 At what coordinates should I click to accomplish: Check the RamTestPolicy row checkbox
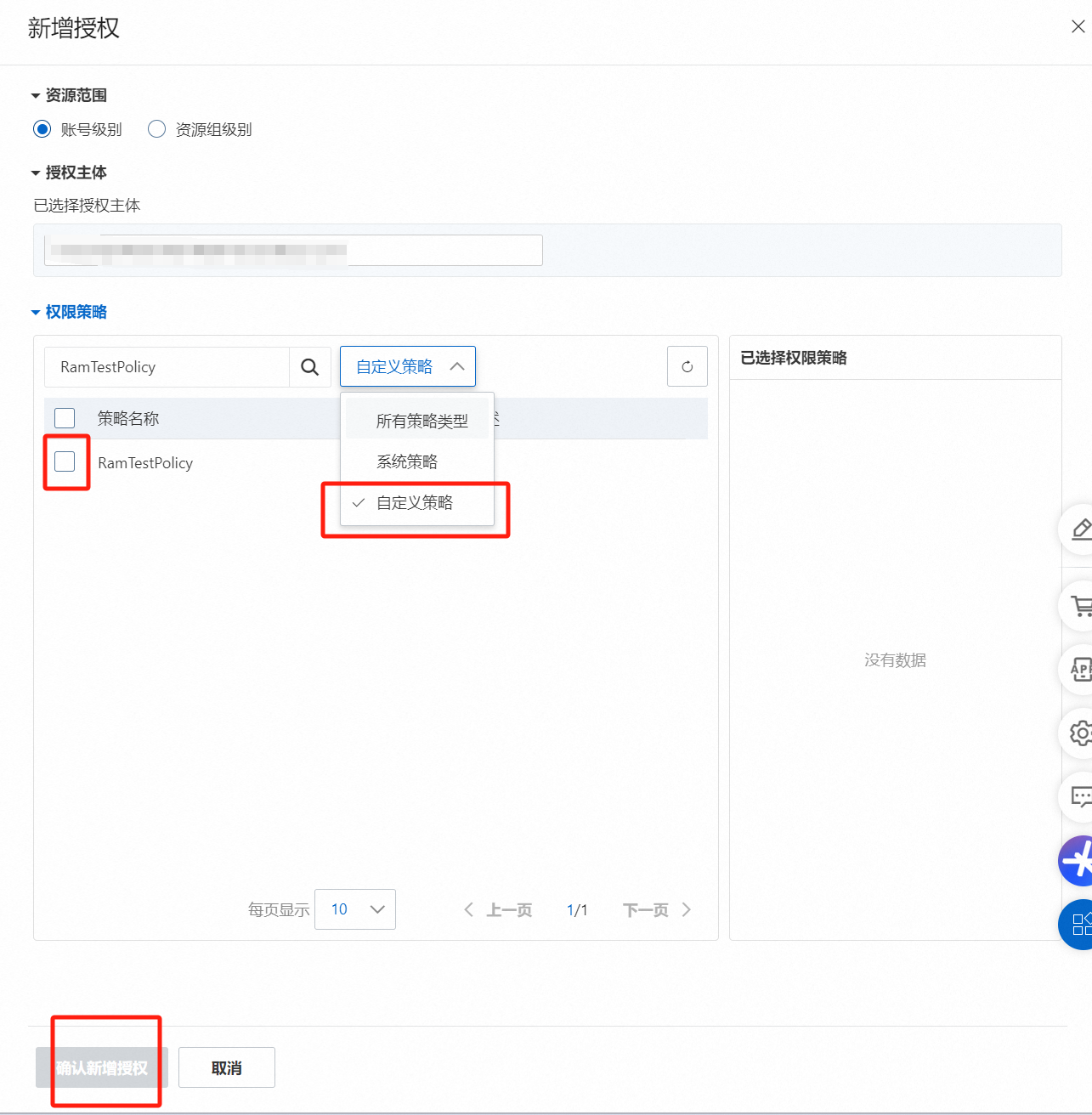tap(65, 461)
